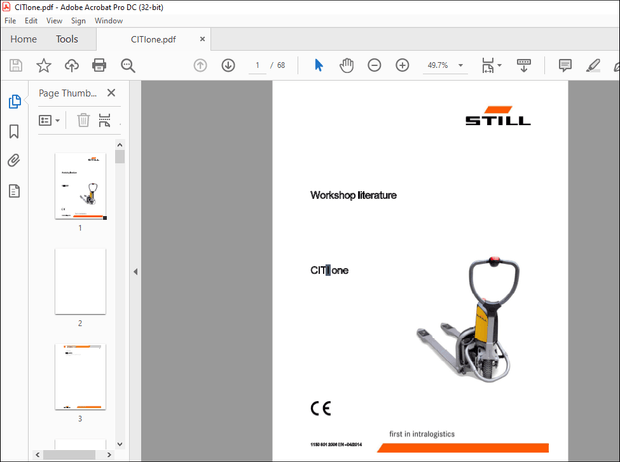Image resolution: width=620 pixels, height=462 pixels.
Task: Click the 'first in intralogistics' text
Action: pos(422,434)
